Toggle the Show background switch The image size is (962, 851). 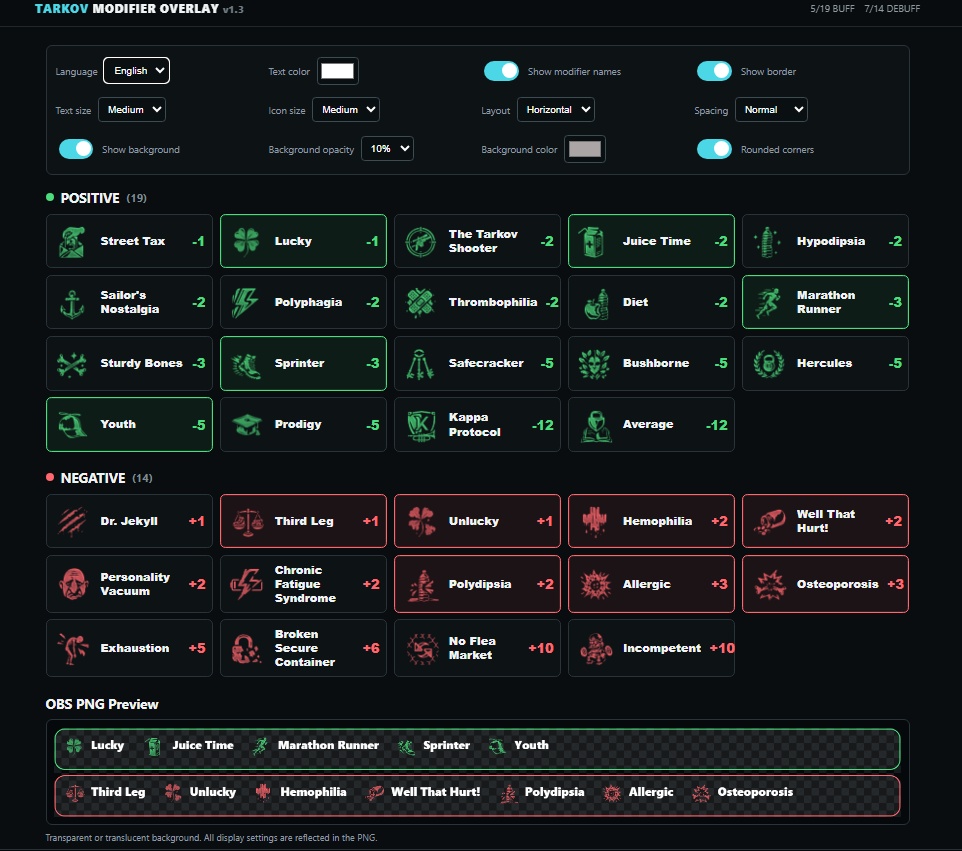pos(76,149)
